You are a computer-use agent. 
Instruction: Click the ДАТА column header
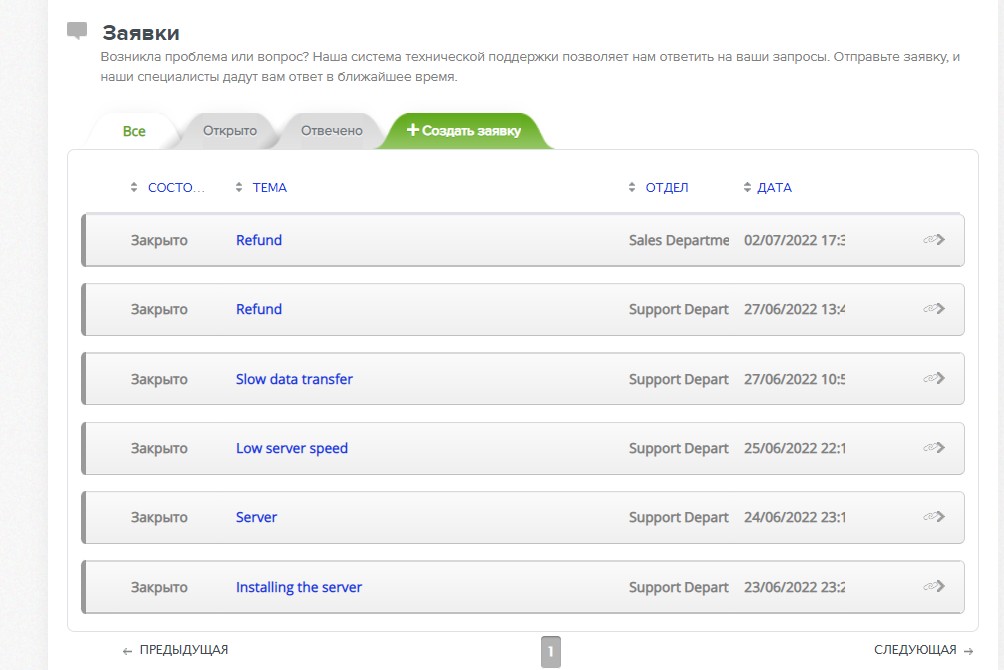point(774,188)
